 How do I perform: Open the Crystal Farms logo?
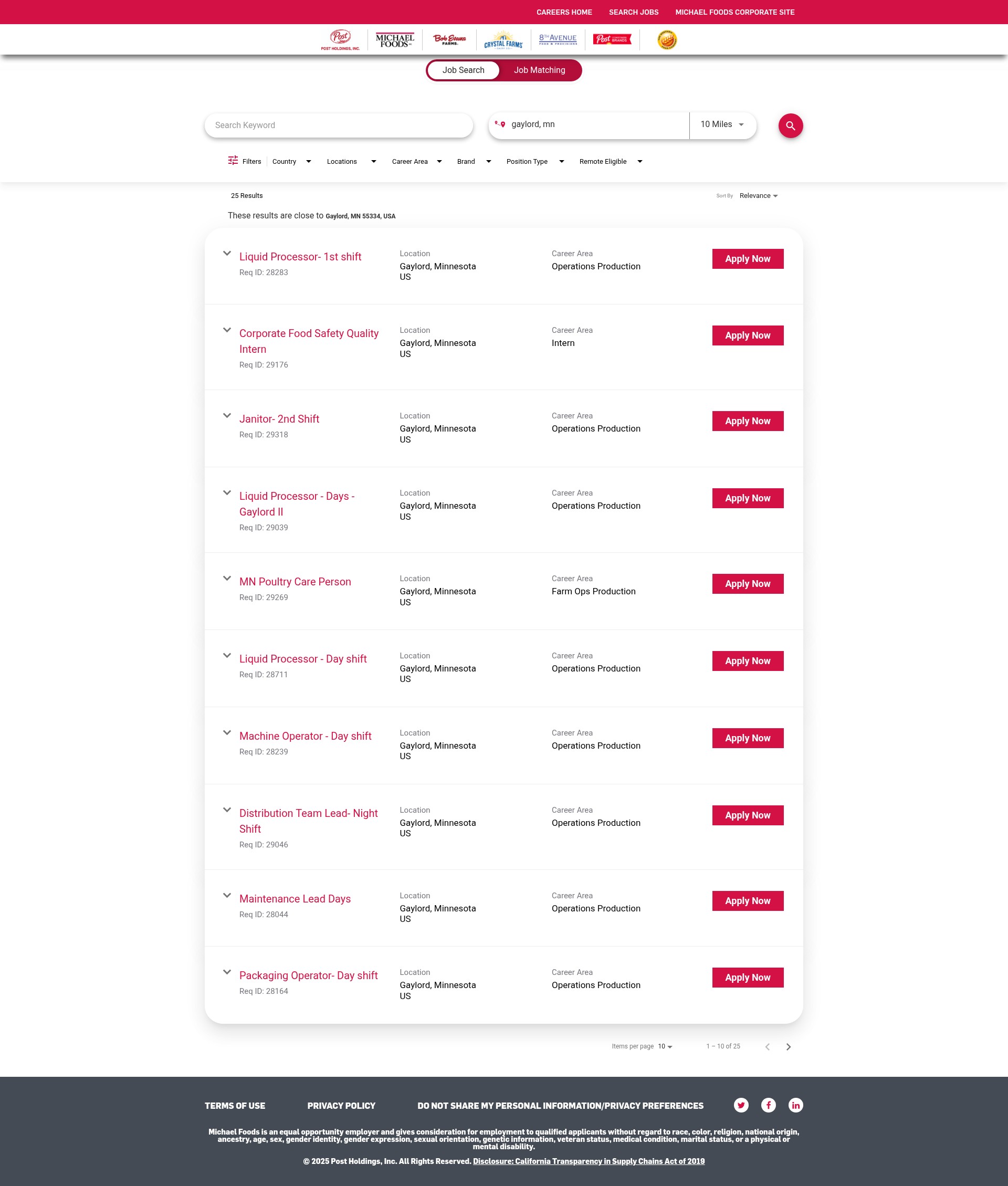[503, 40]
